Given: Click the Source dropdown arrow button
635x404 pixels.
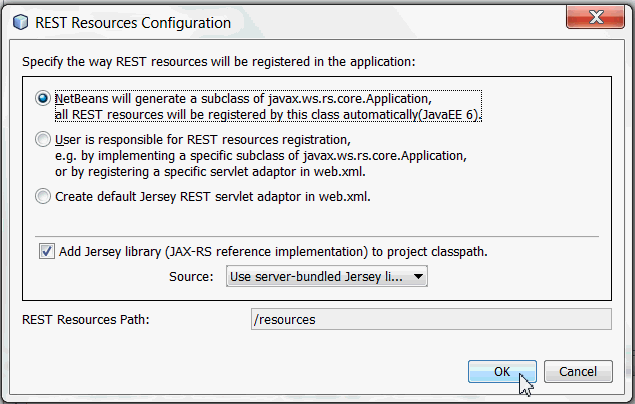Looking at the screenshot, I should click(x=418, y=276).
